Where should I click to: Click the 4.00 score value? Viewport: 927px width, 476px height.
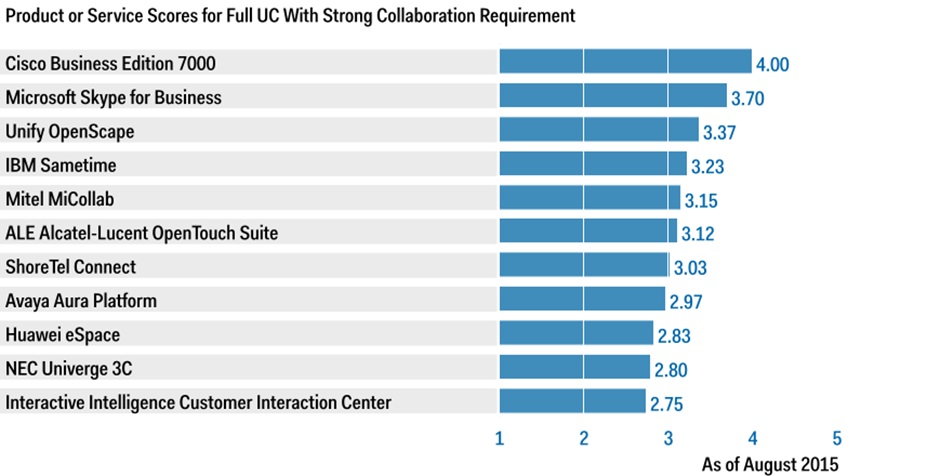coord(773,65)
